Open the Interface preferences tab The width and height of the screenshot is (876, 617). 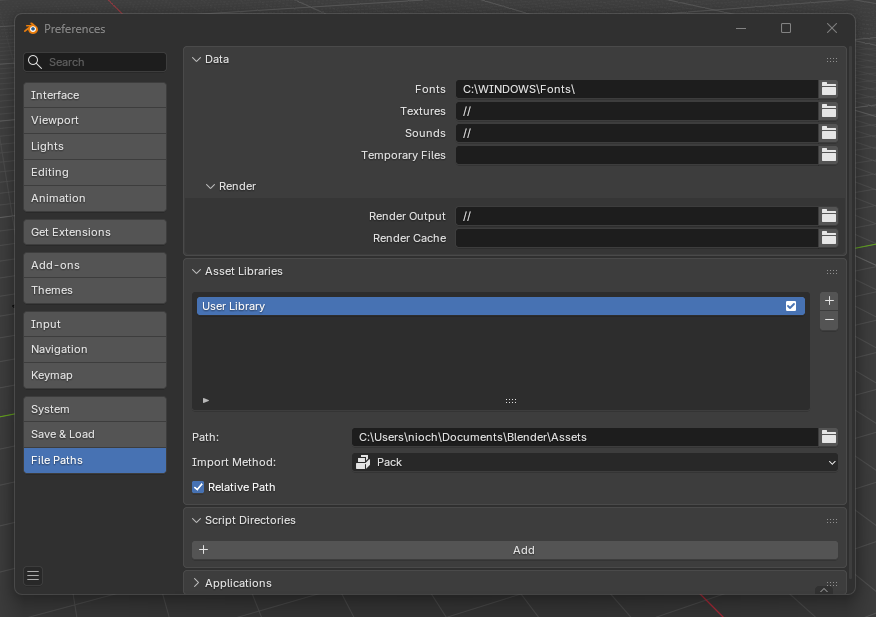point(95,95)
